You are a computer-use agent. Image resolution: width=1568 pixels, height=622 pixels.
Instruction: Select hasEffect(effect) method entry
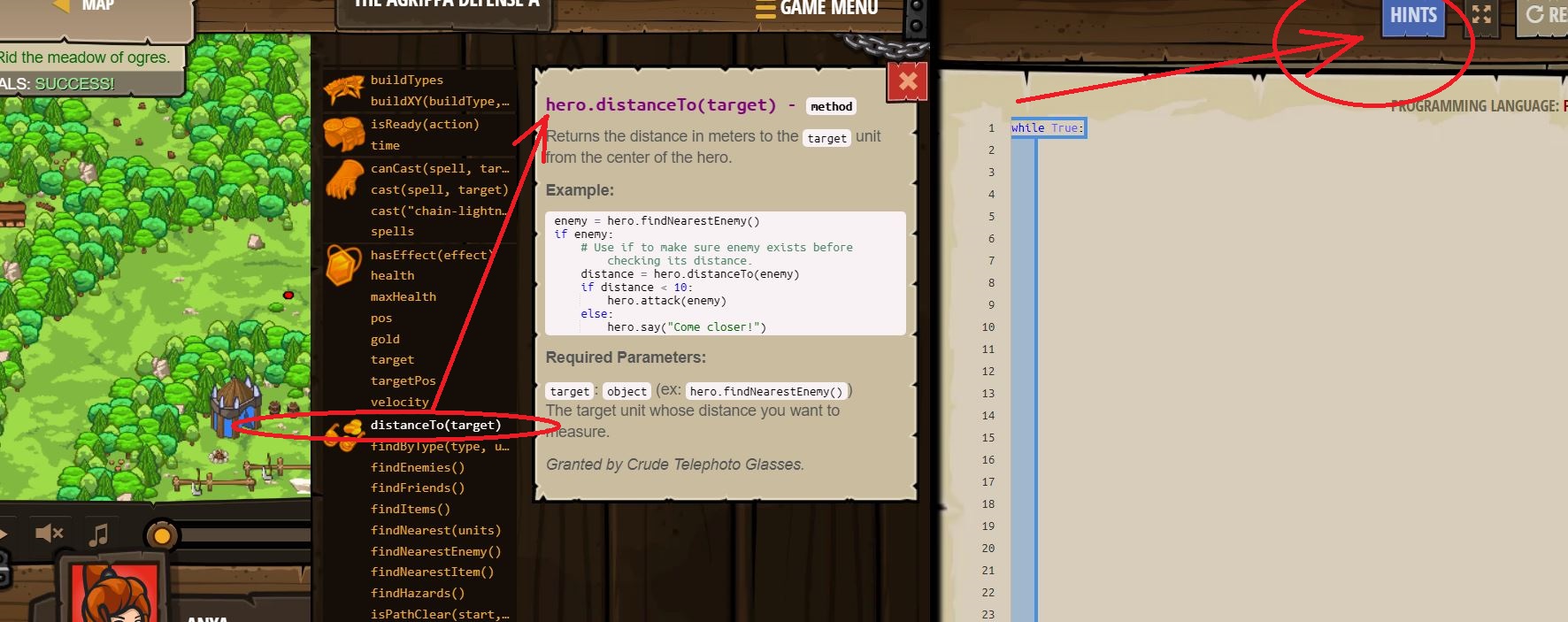[431, 255]
